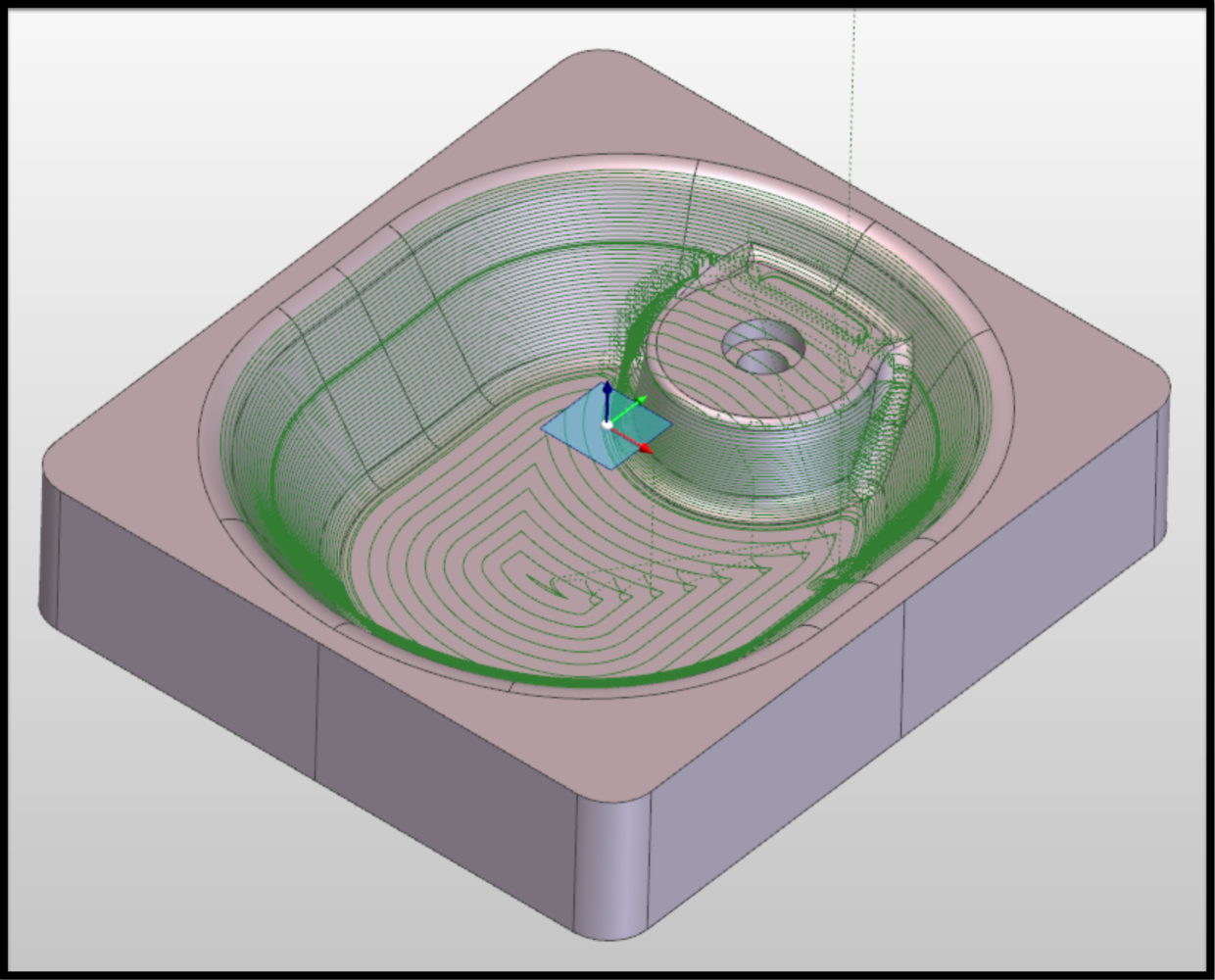Pick the light blue work plane square

(x=607, y=426)
